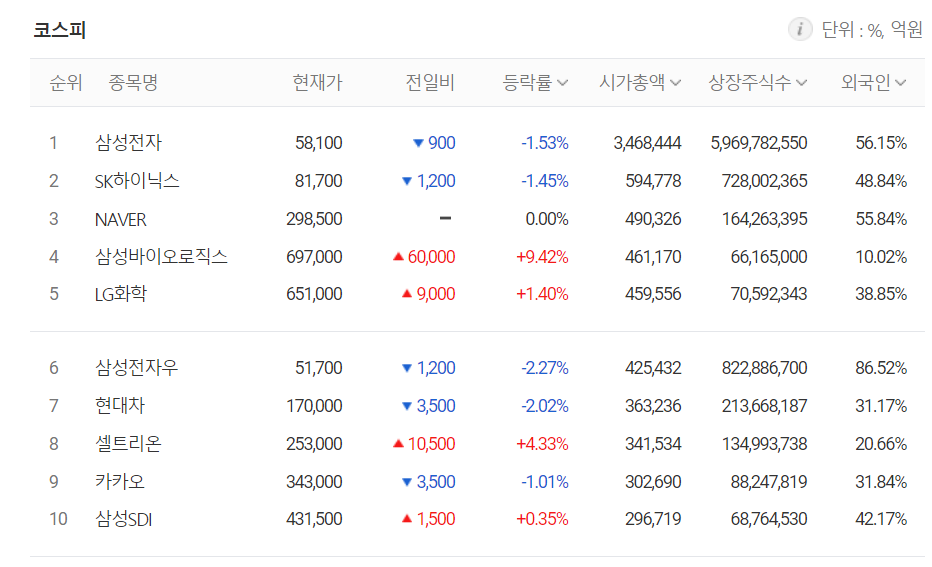Open LG화학 stock link
932x567 pixels.
click(121, 294)
